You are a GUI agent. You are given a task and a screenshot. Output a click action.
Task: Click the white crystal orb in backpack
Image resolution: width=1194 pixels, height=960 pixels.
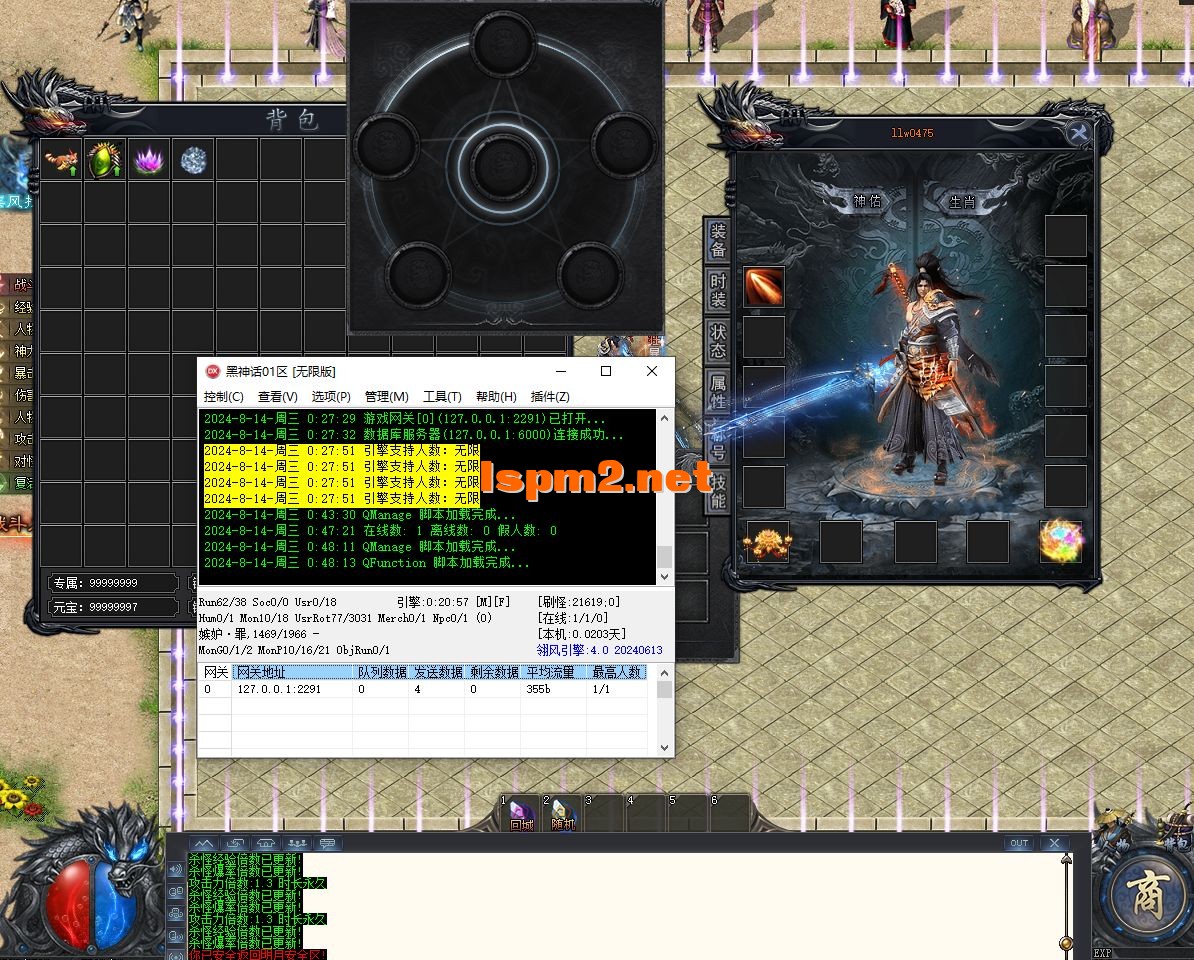[192, 160]
